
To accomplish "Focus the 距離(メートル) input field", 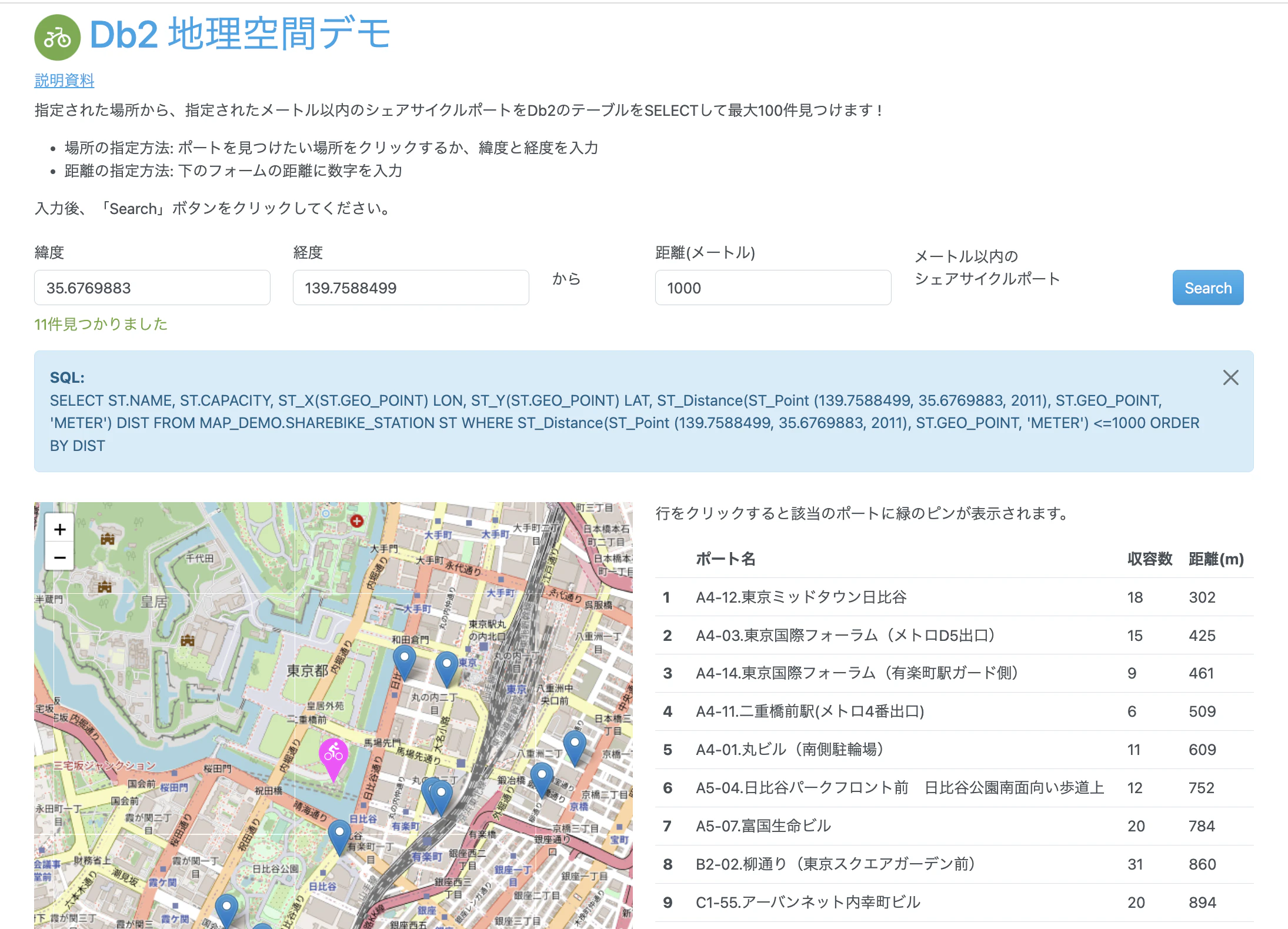I will pos(773,288).
